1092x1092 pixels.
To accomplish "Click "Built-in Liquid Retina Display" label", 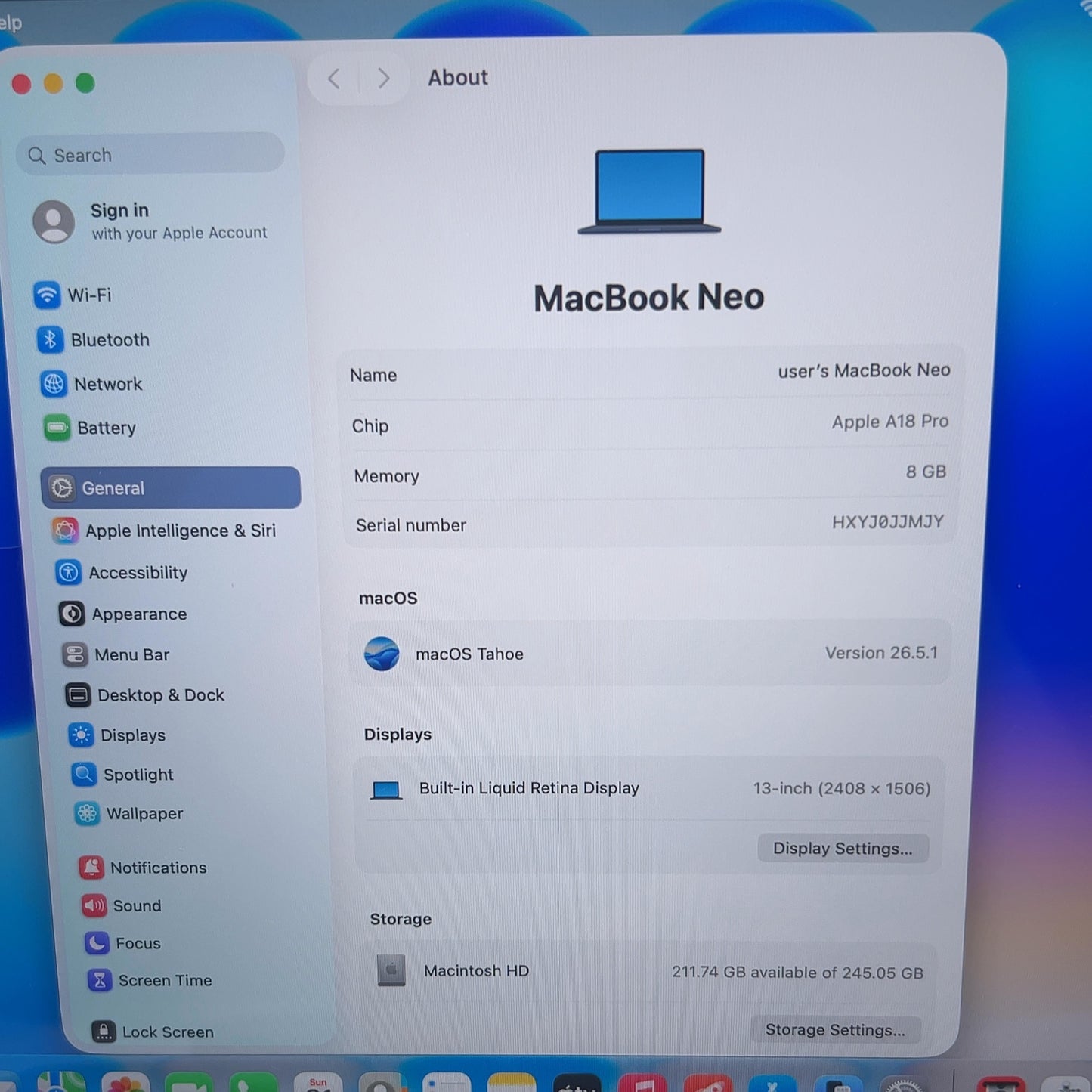I will (x=529, y=788).
